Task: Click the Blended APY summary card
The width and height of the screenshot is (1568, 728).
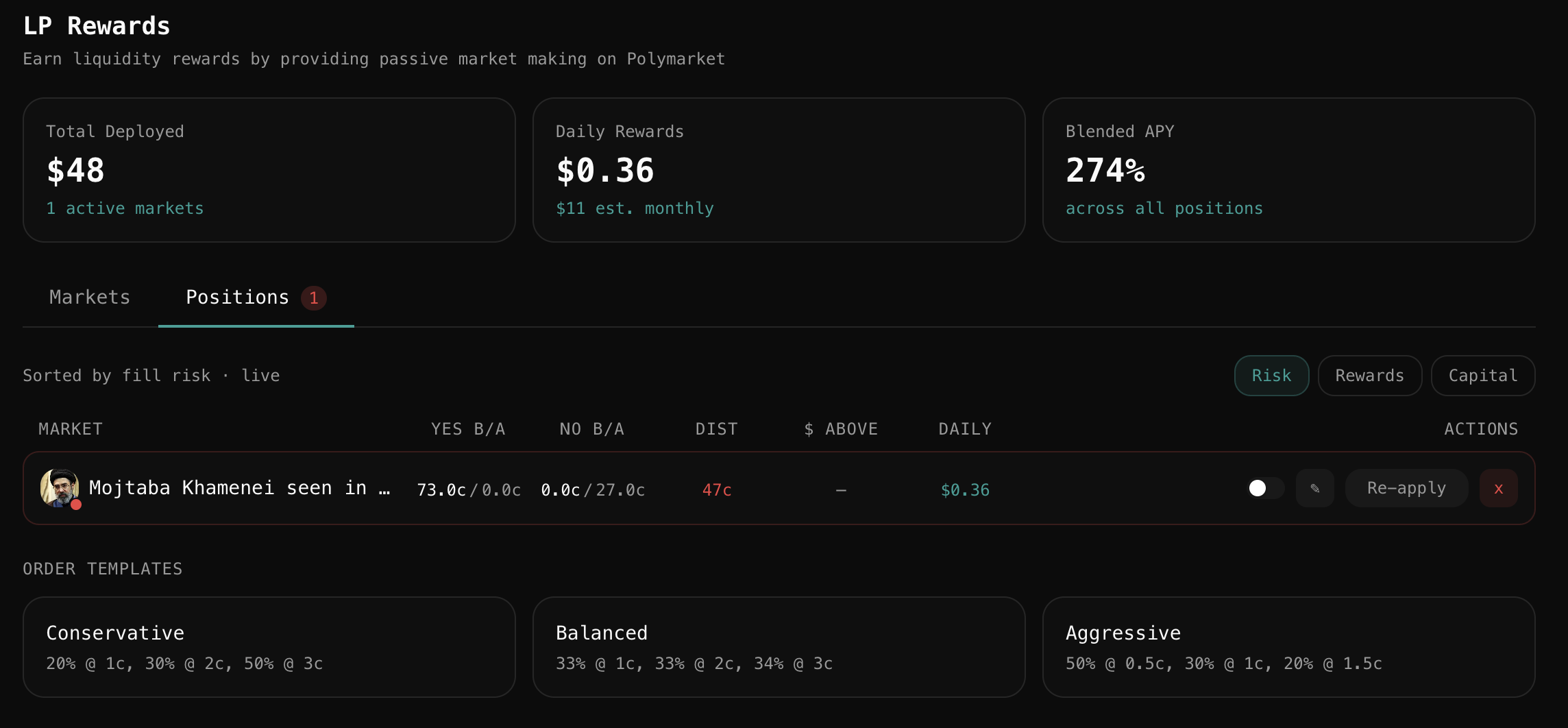Action: pos(1288,170)
